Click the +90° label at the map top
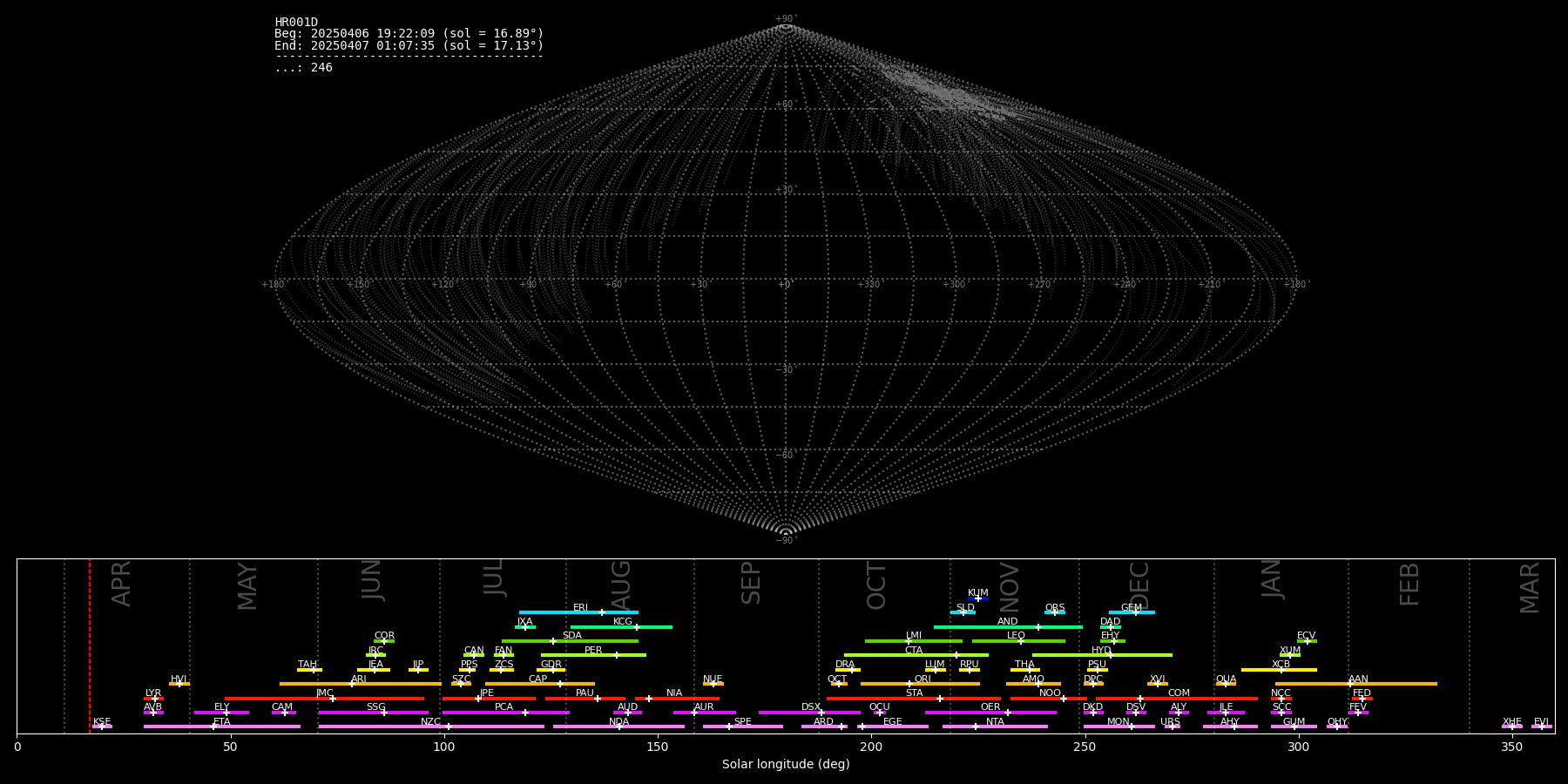The image size is (1568, 784). 786,19
